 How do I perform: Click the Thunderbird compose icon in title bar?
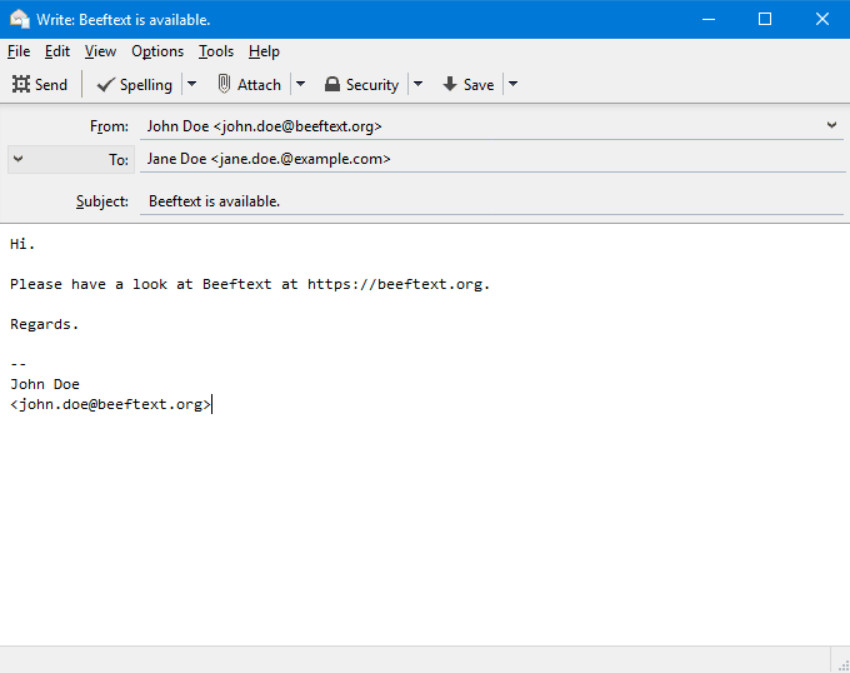pyautogui.click(x=19, y=19)
